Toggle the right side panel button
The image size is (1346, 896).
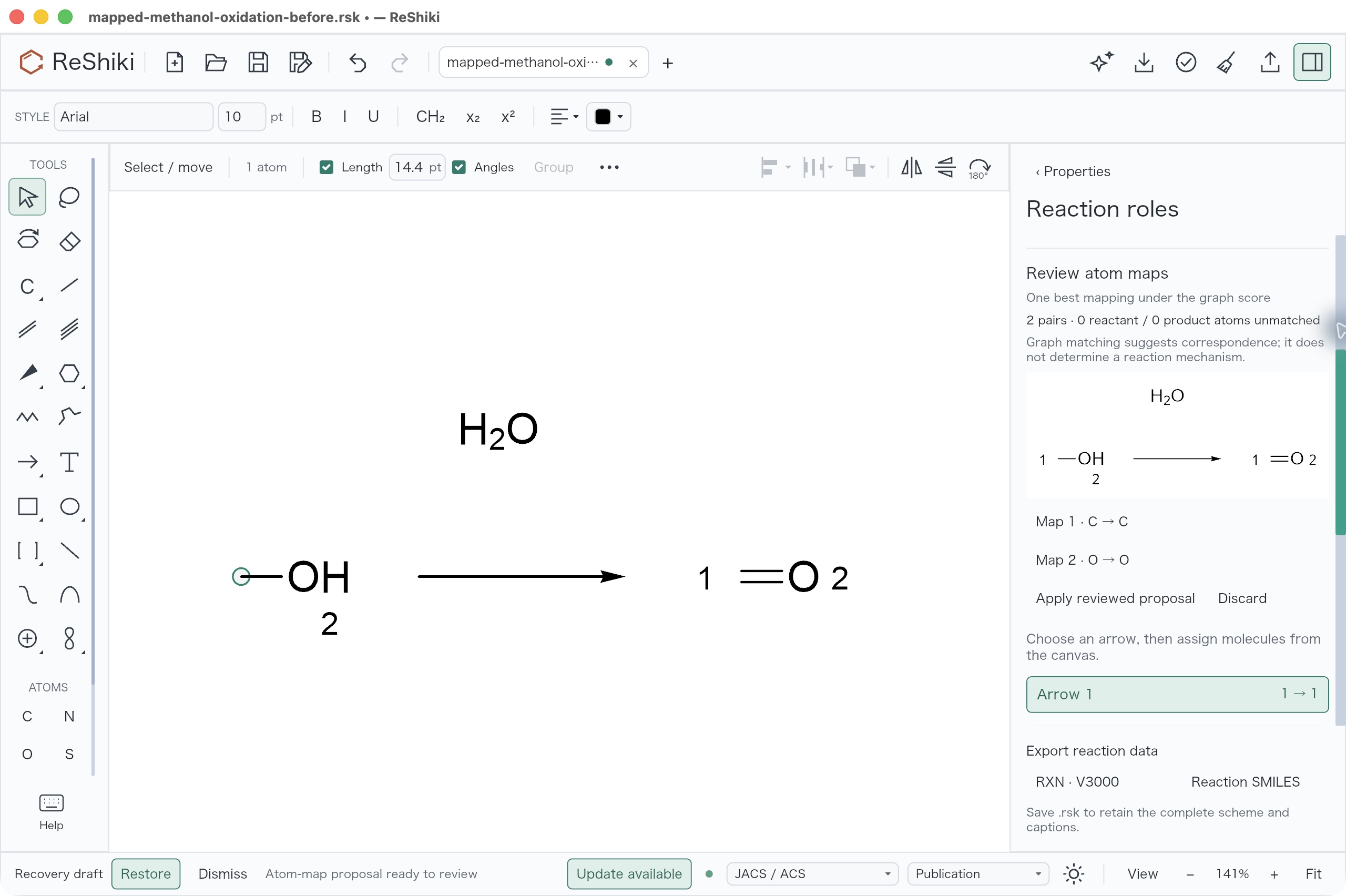1312,62
